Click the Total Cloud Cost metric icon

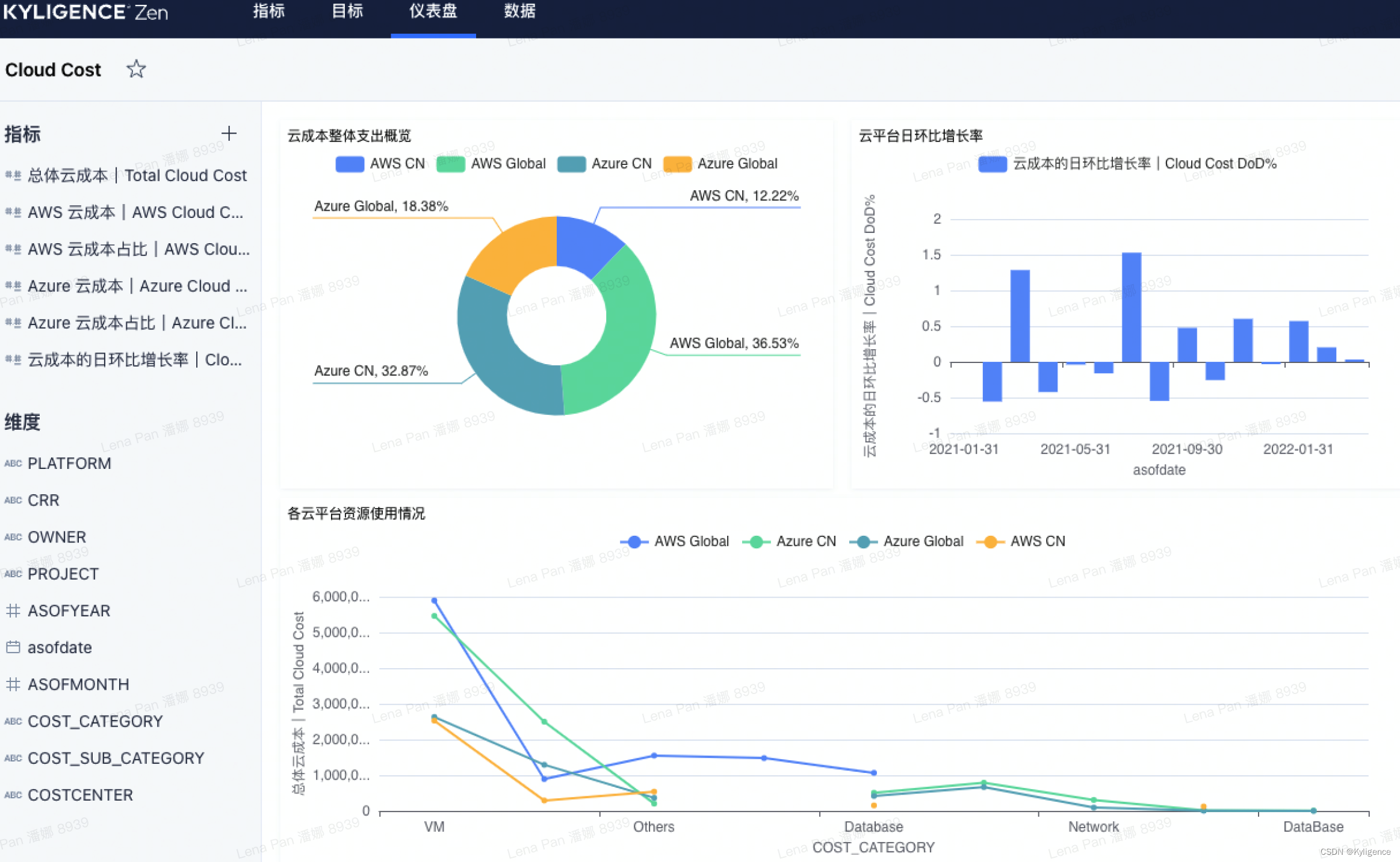(x=13, y=176)
